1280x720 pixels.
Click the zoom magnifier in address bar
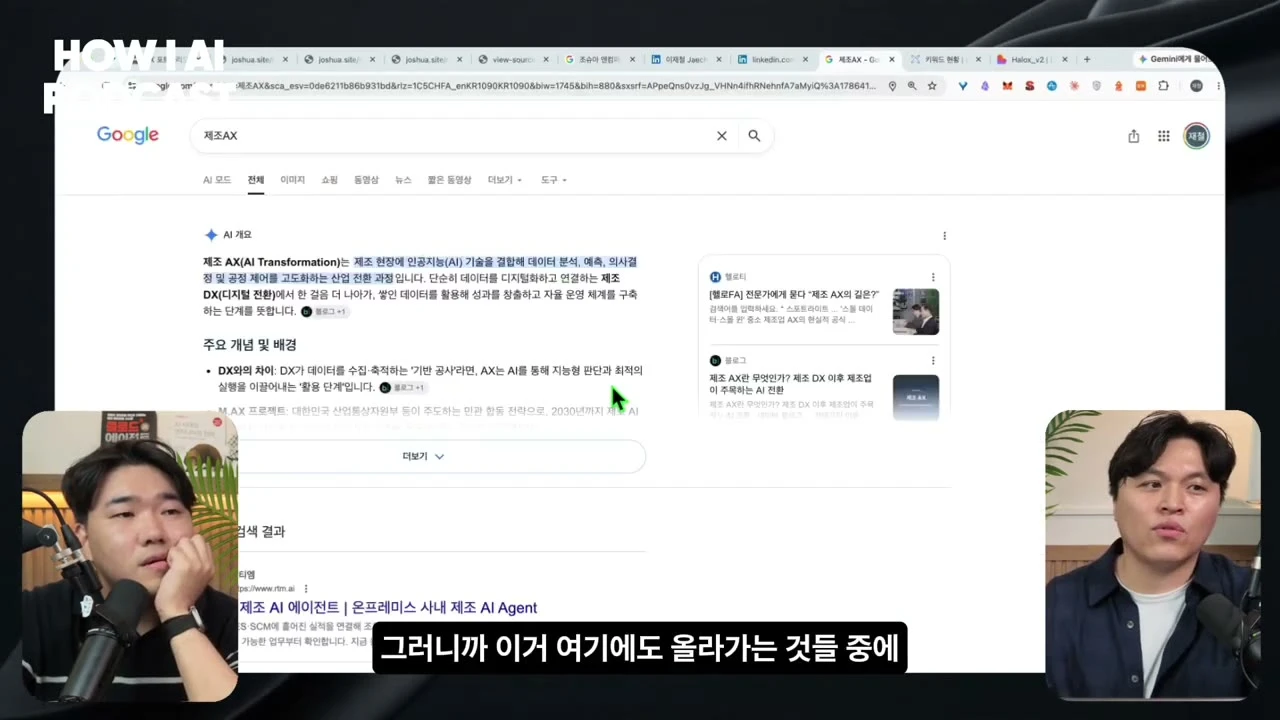tap(912, 86)
